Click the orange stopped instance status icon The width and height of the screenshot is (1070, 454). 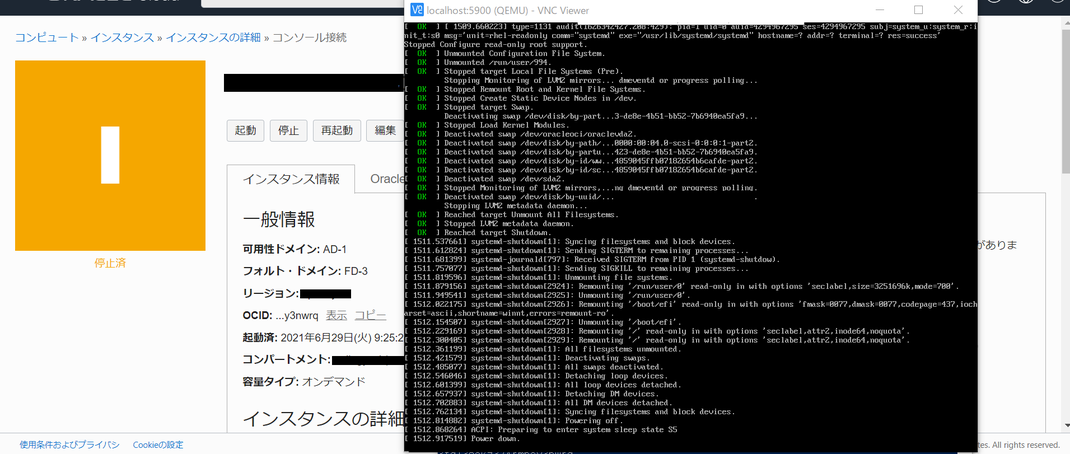110,156
